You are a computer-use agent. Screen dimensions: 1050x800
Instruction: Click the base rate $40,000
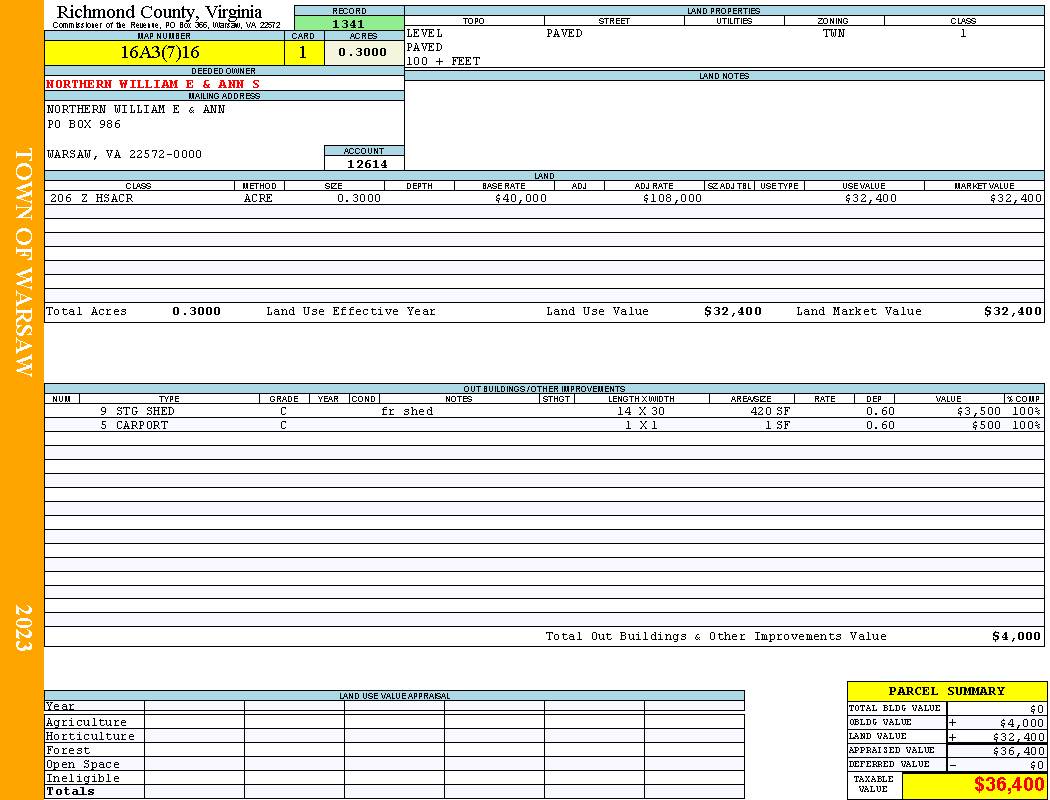[x=520, y=198]
